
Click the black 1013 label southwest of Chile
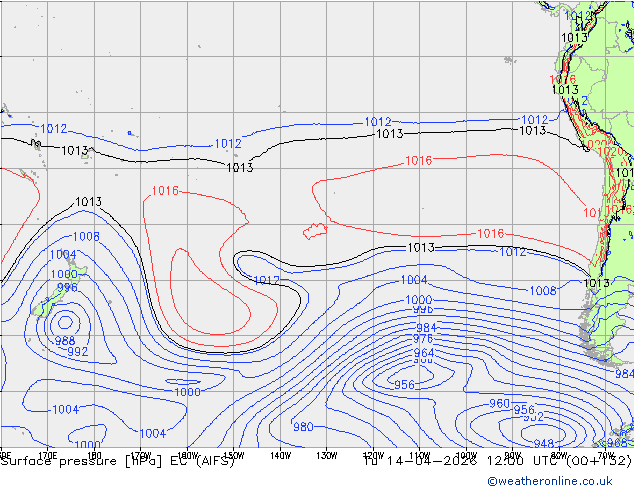tap(596, 283)
